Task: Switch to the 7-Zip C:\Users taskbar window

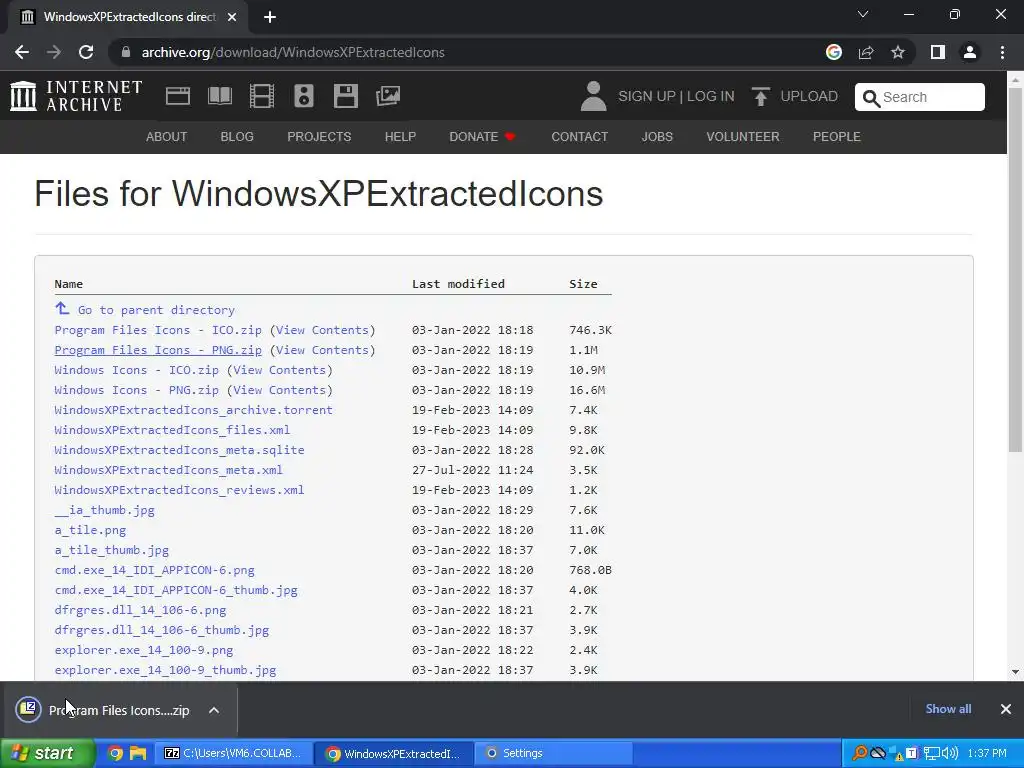Action: 233,753
